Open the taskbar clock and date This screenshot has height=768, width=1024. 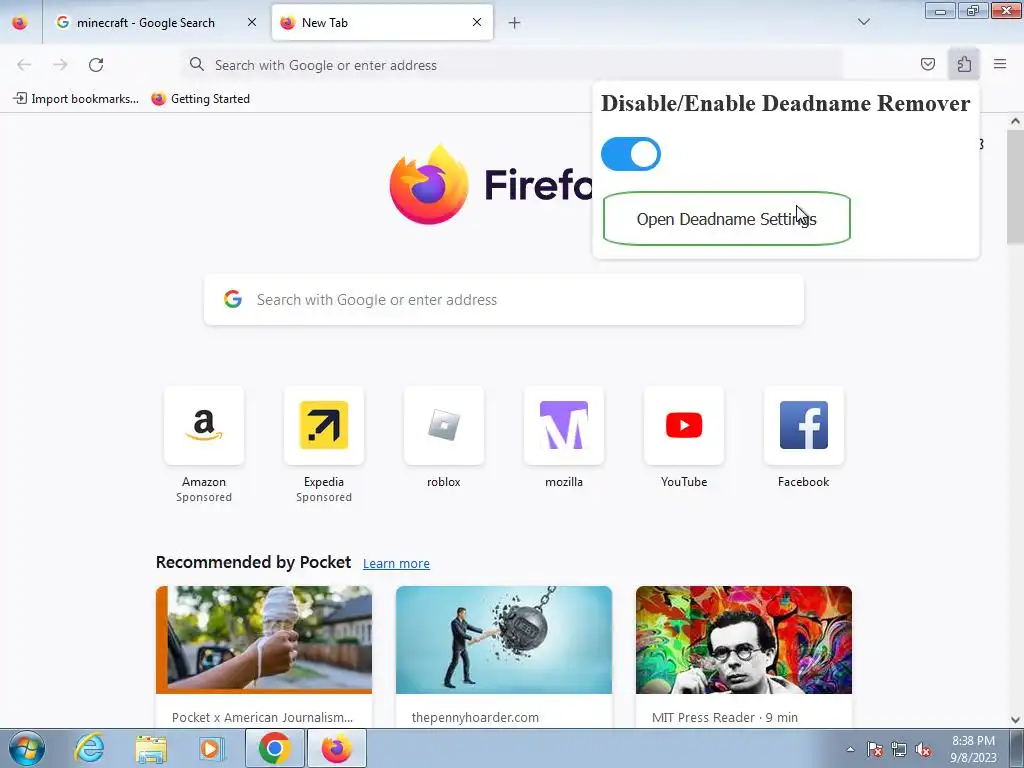tap(973, 749)
